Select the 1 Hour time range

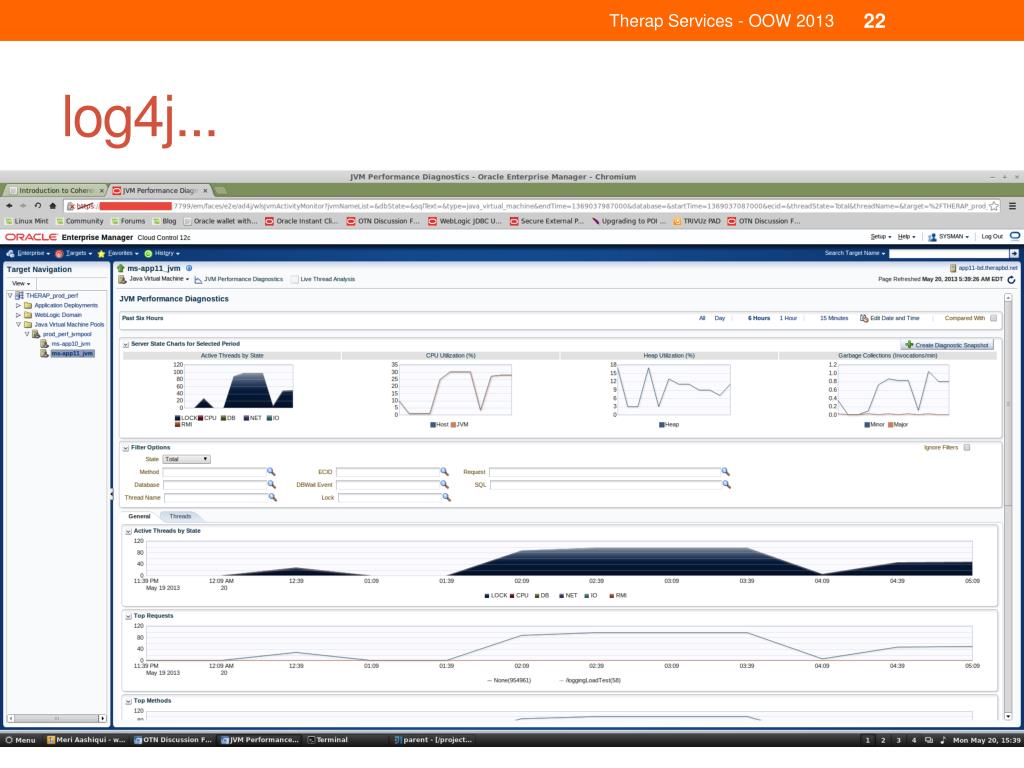point(788,318)
